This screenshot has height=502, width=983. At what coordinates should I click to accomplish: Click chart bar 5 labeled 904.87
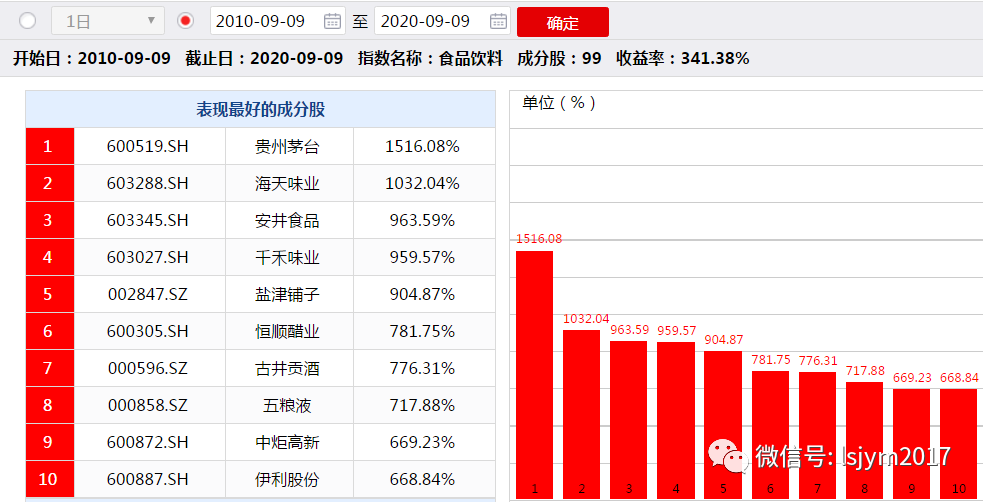coord(723,424)
